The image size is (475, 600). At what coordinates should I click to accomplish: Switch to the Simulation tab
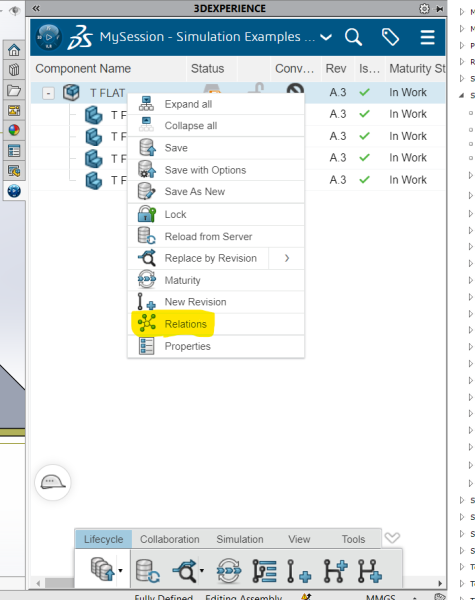tap(240, 539)
